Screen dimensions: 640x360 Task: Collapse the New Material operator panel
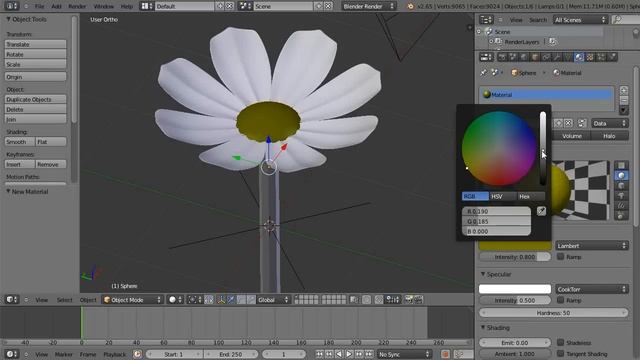8,191
